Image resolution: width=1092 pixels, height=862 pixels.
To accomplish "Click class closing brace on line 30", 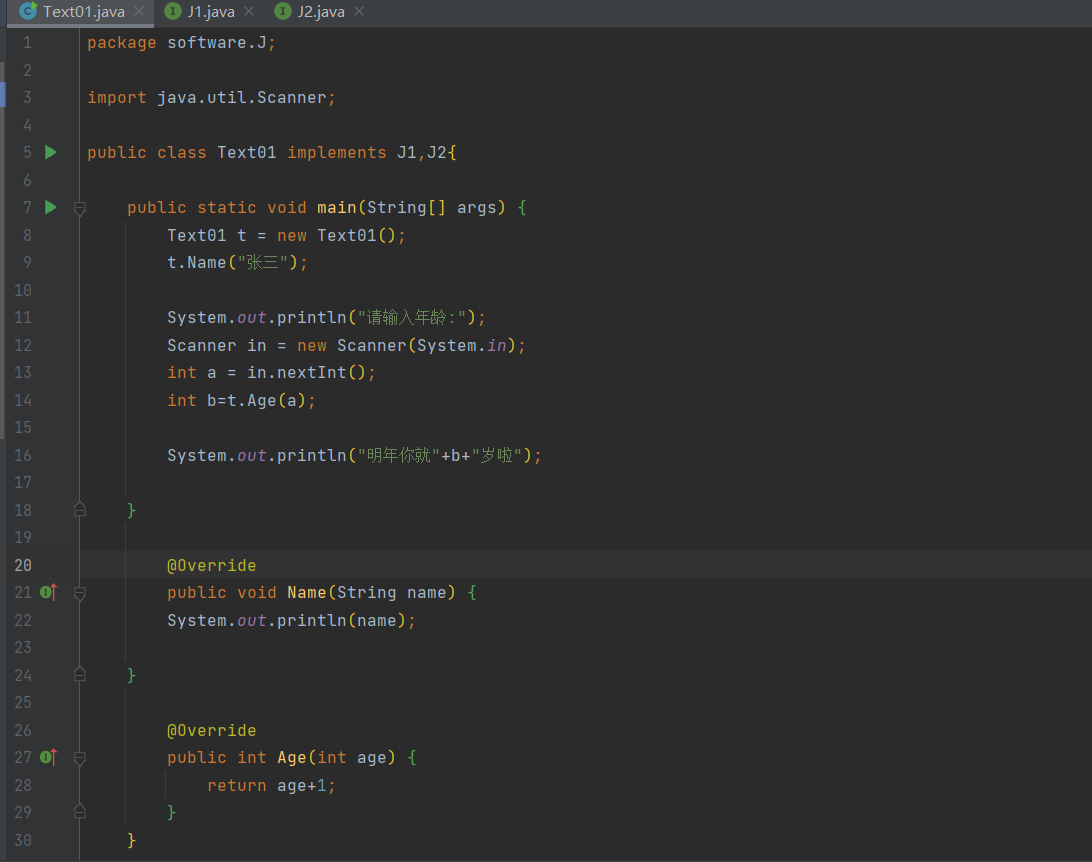I will (x=132, y=840).
